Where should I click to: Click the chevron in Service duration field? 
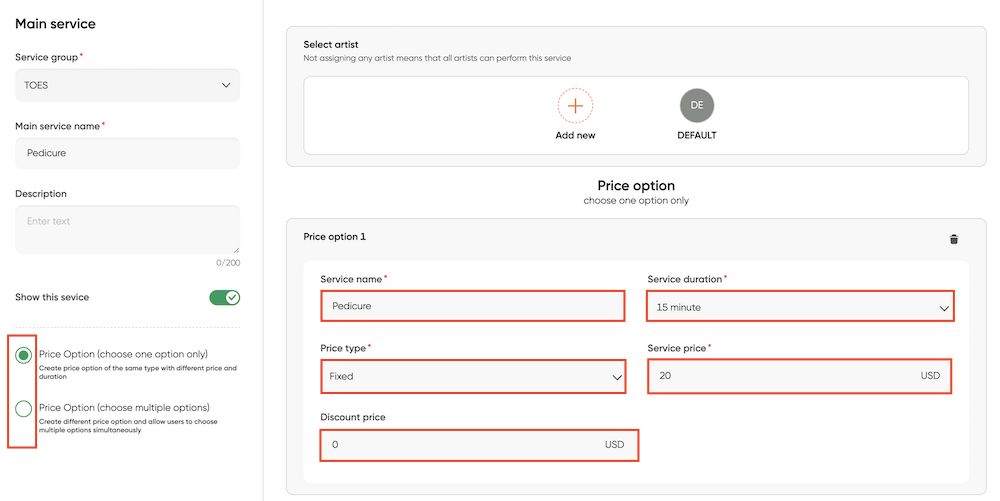943,308
